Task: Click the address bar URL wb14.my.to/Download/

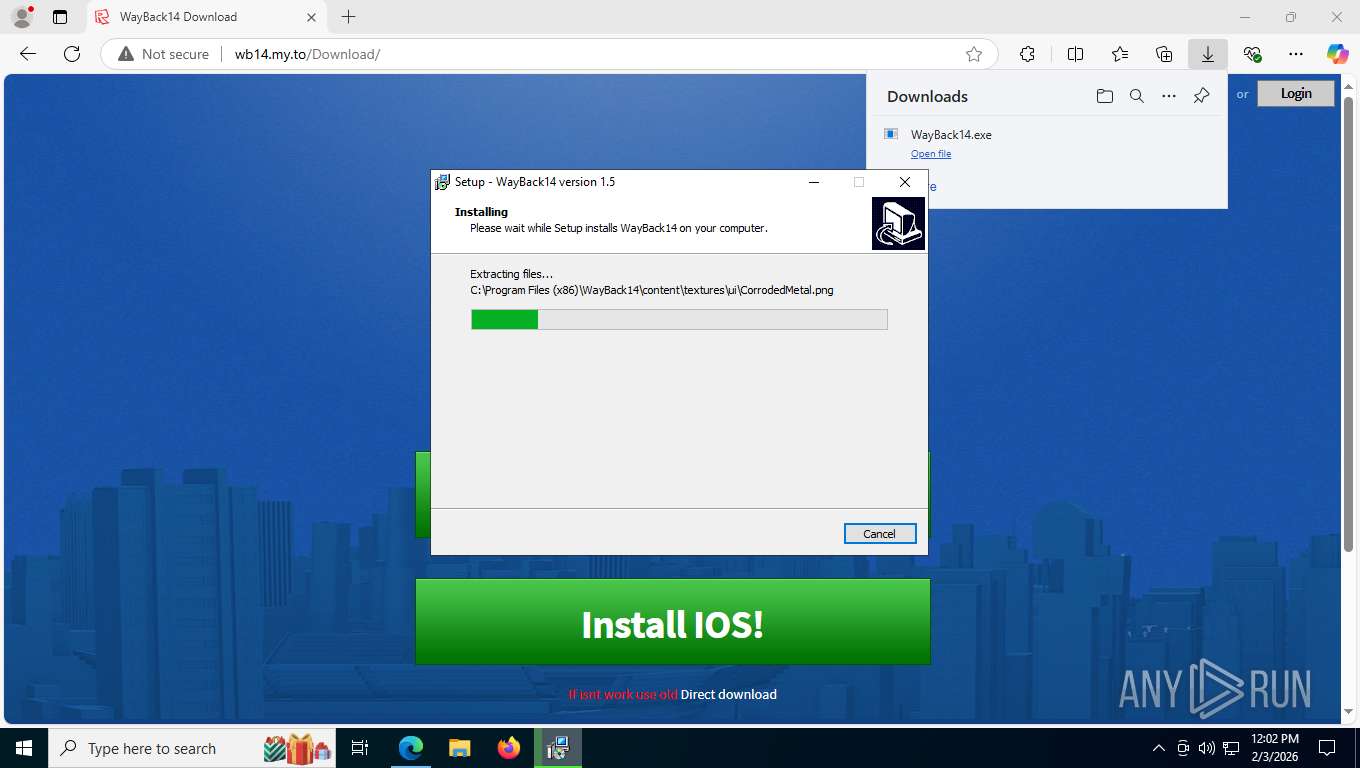Action: coord(307,54)
